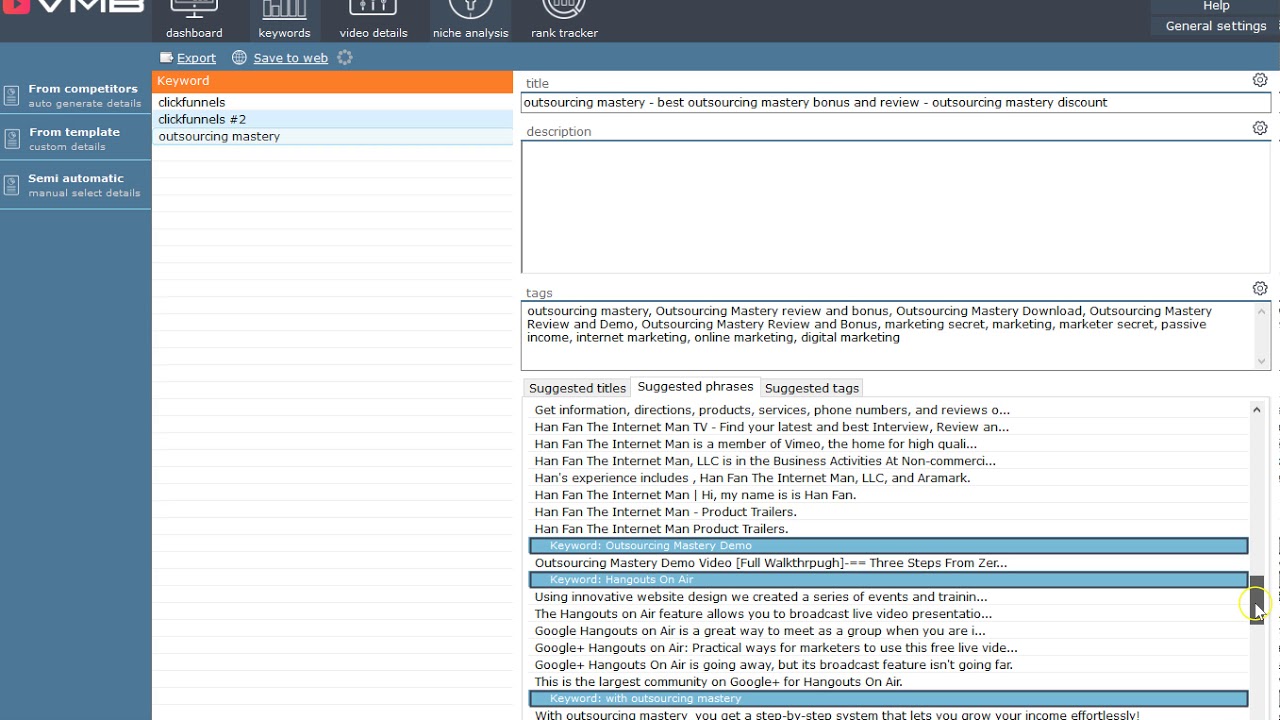Click the suggested phrases scrollbar thumb

coord(1257,600)
